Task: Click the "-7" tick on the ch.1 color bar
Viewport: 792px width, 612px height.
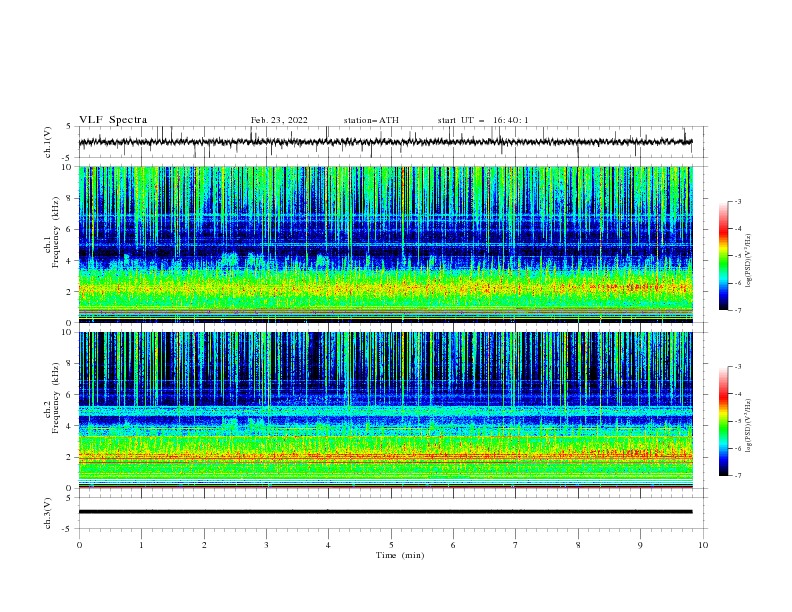Action: click(x=737, y=311)
